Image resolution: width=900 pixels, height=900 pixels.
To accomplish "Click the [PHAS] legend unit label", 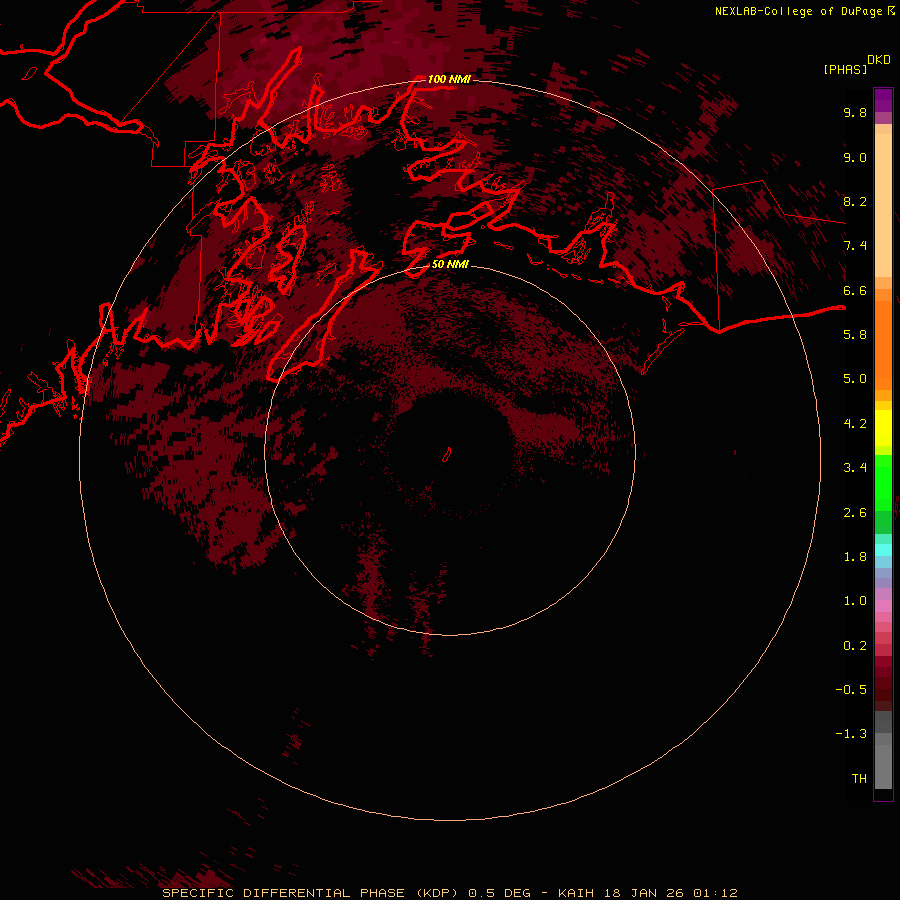I will (845, 70).
